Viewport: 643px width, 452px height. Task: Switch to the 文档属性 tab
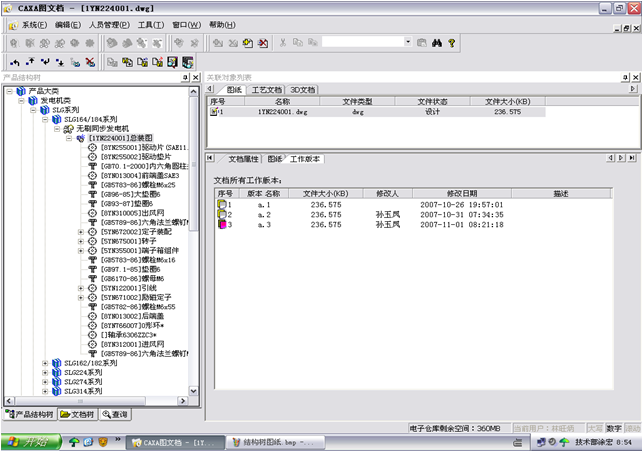pos(243,158)
